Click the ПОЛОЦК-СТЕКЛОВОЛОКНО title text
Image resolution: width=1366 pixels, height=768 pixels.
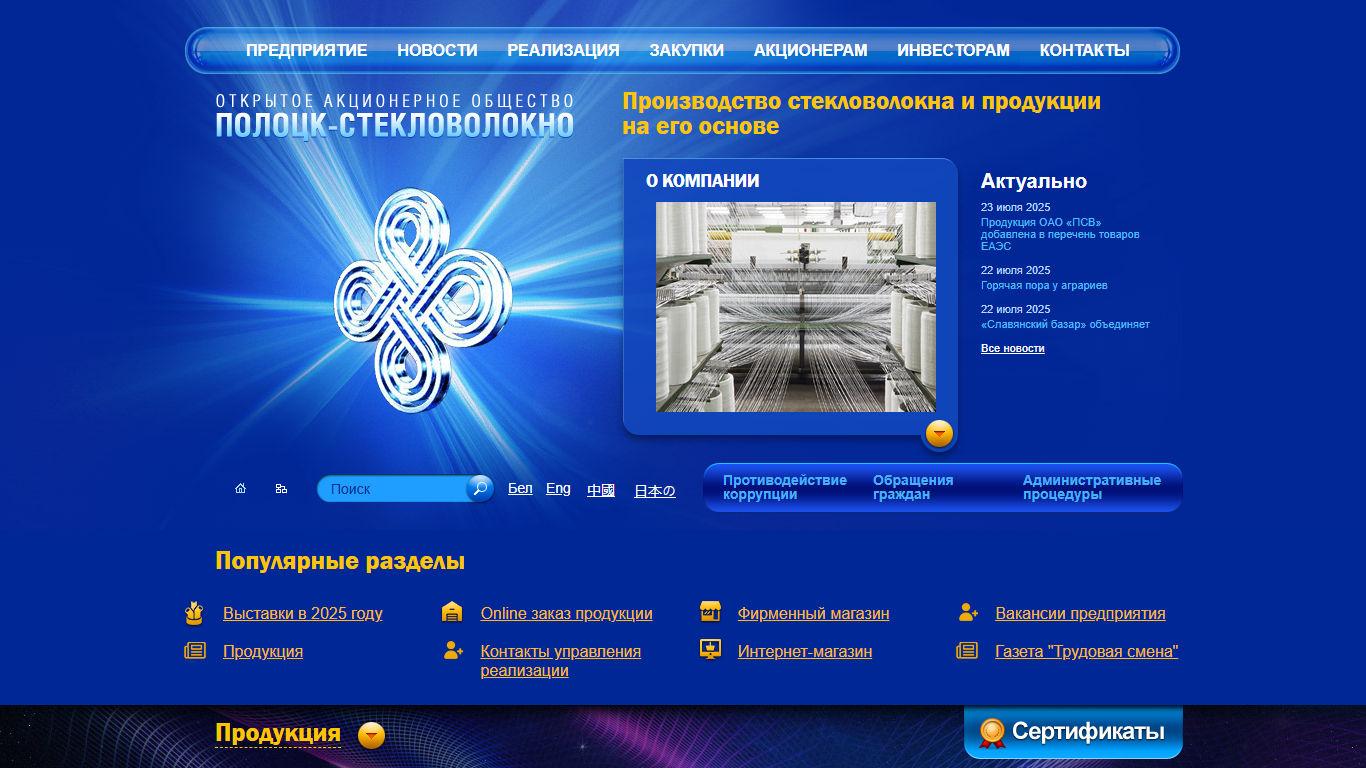[395, 125]
